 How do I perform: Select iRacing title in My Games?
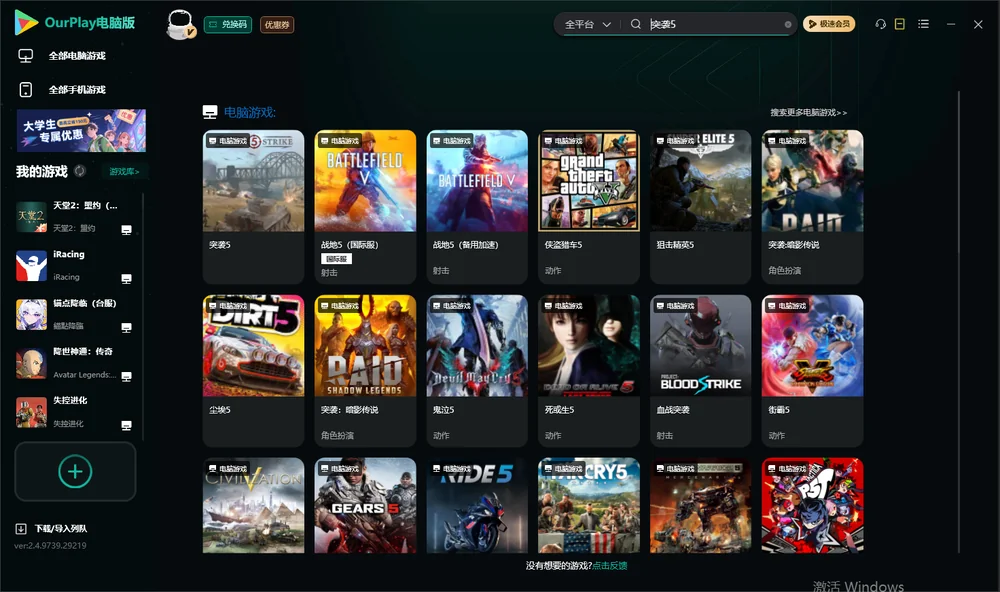coord(69,254)
